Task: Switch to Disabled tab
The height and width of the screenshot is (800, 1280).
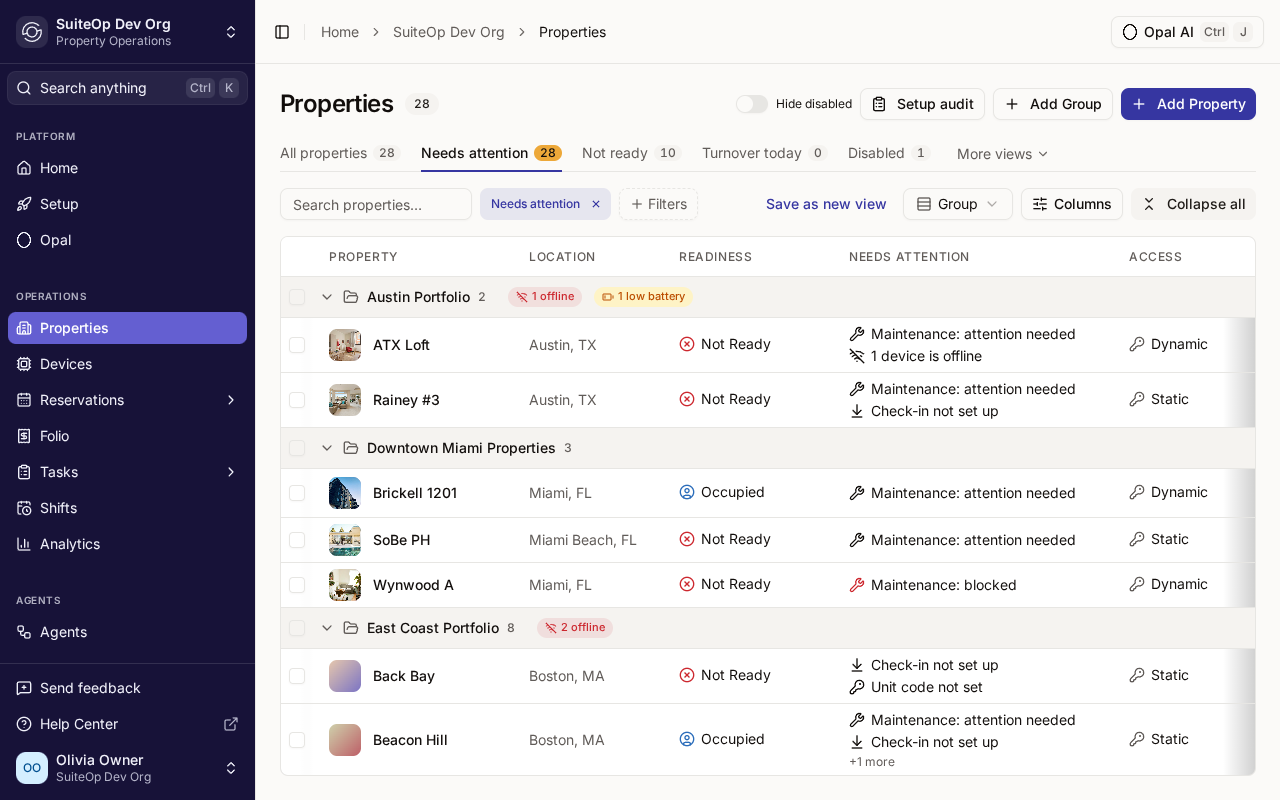Action: (889, 153)
